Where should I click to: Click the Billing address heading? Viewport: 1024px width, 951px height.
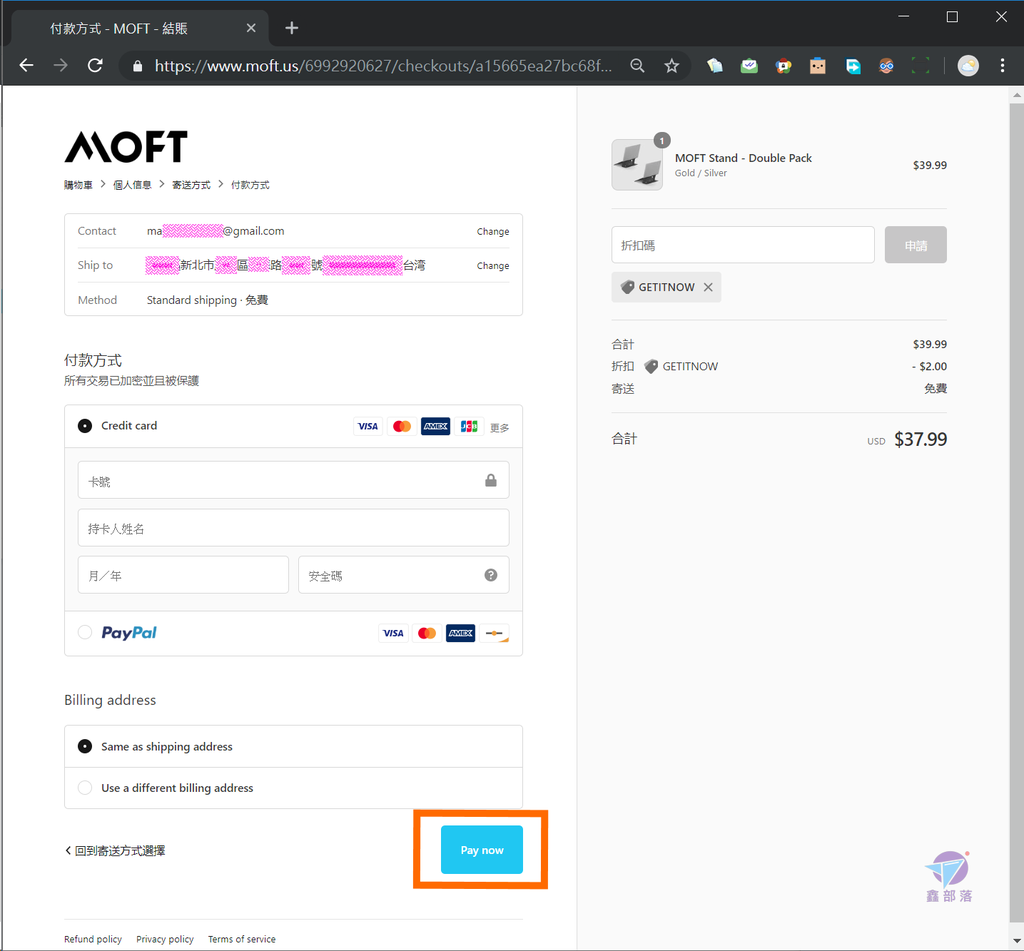(110, 700)
